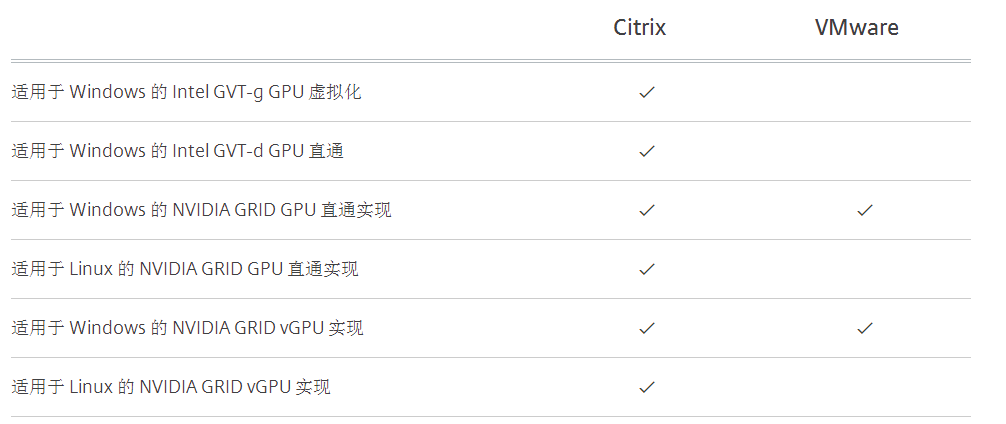Image resolution: width=1006 pixels, height=424 pixels.
Task: Click the empty VMware cell in Intel GVT-d row
Action: coord(865,151)
